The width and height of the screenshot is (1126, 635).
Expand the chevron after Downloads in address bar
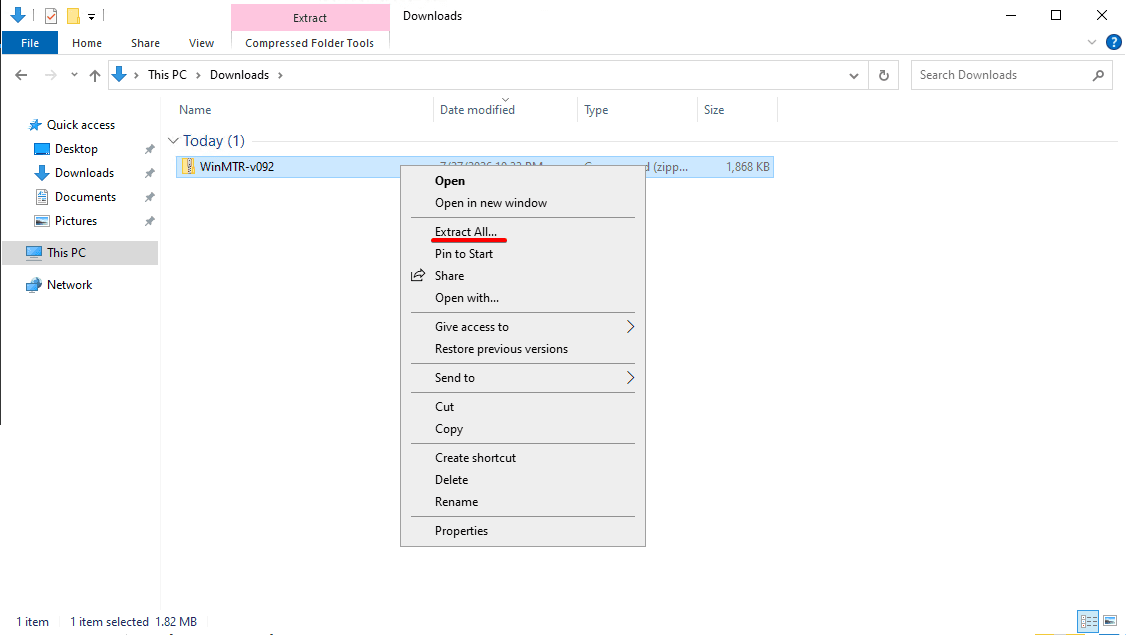pyautogui.click(x=280, y=75)
